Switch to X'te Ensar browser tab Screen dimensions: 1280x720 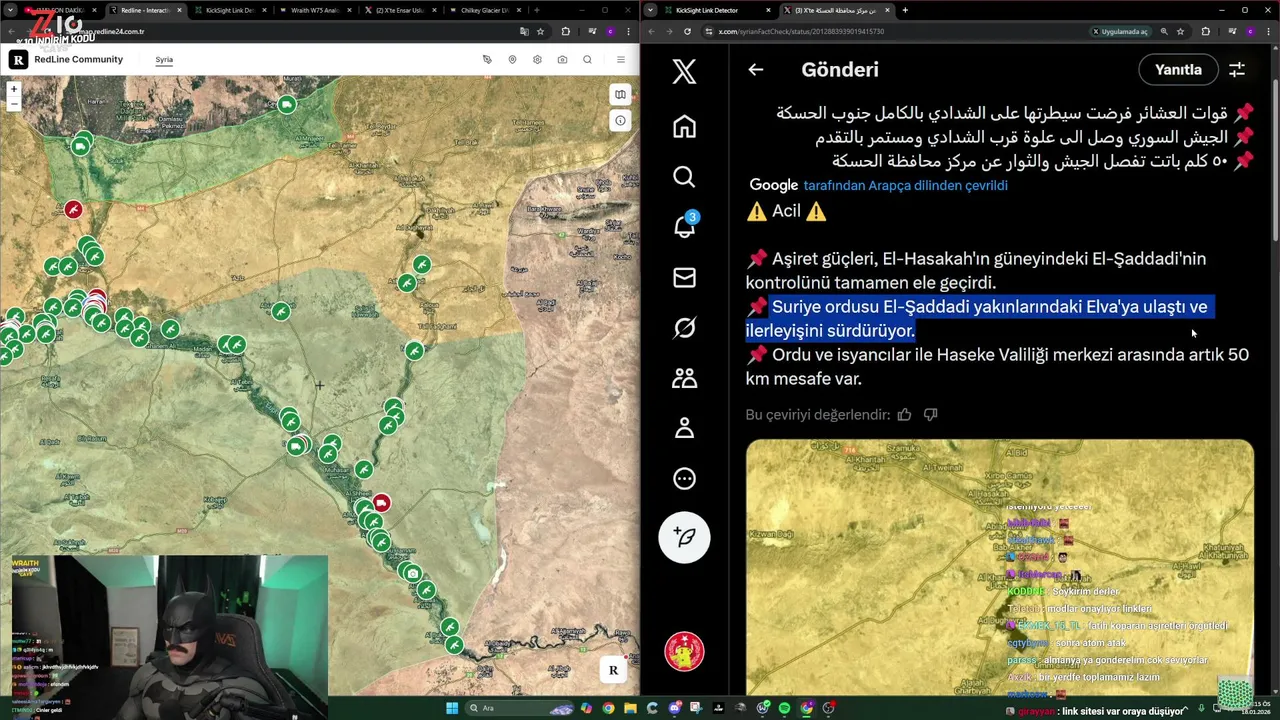point(400,10)
